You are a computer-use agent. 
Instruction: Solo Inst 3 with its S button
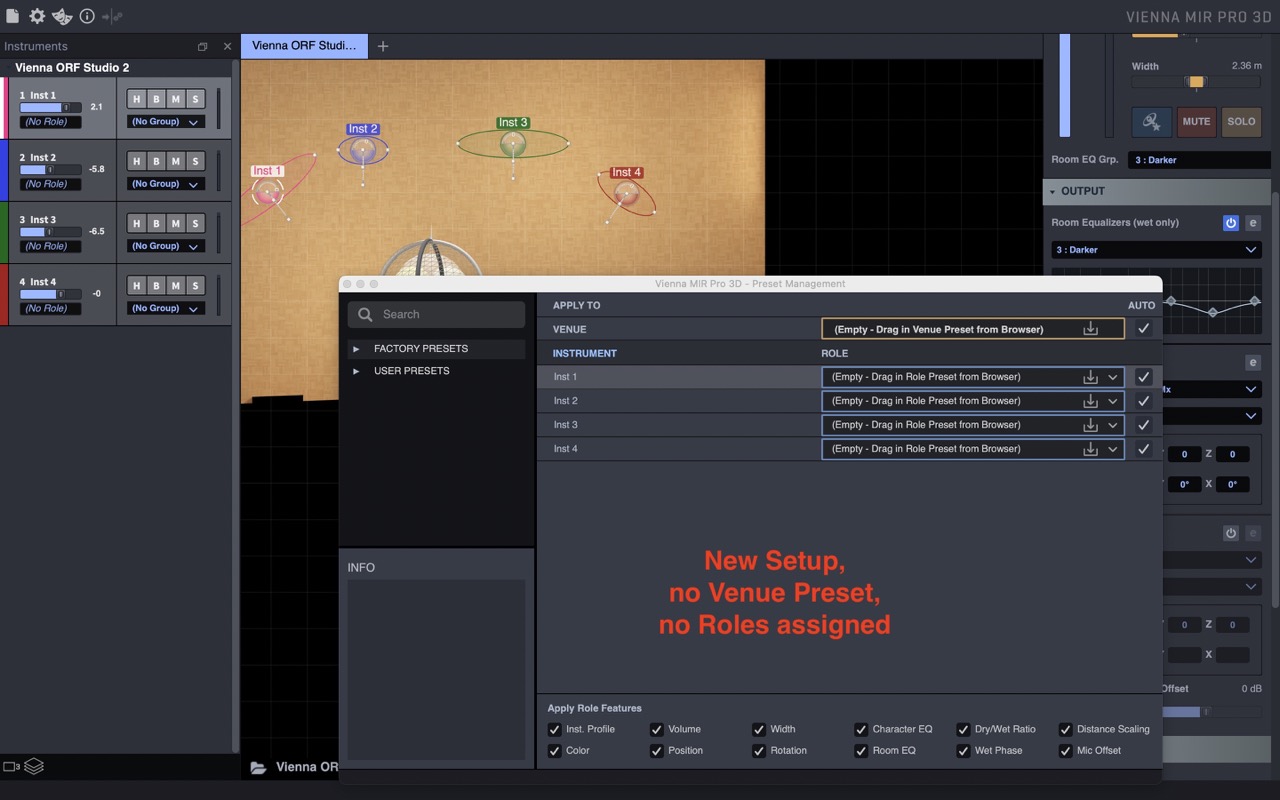click(195, 223)
